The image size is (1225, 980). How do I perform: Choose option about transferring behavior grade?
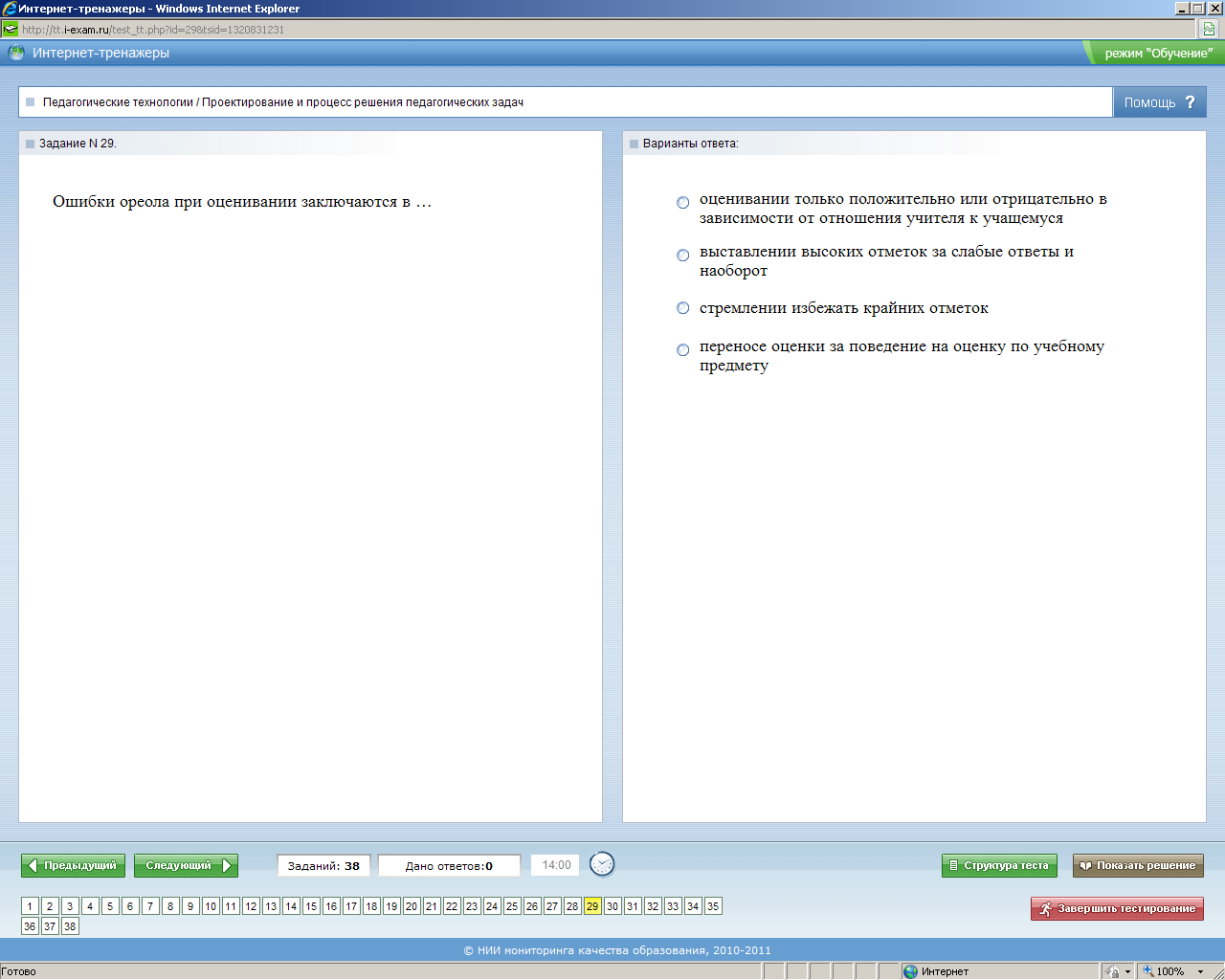(683, 350)
